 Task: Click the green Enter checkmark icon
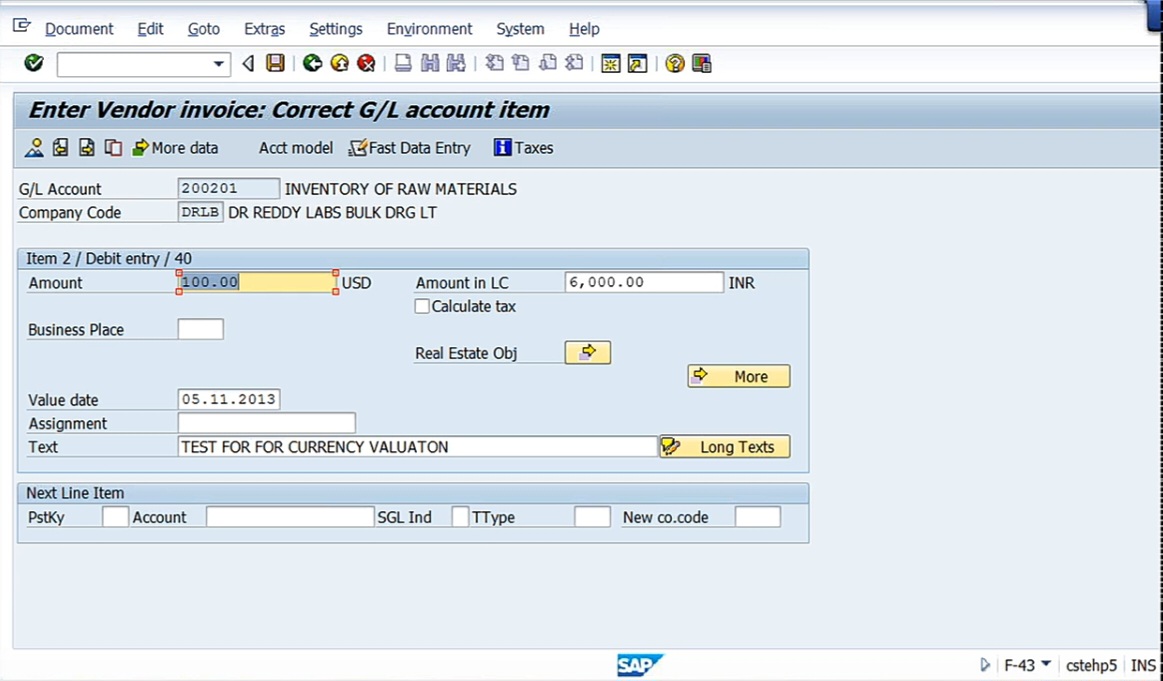pos(34,63)
